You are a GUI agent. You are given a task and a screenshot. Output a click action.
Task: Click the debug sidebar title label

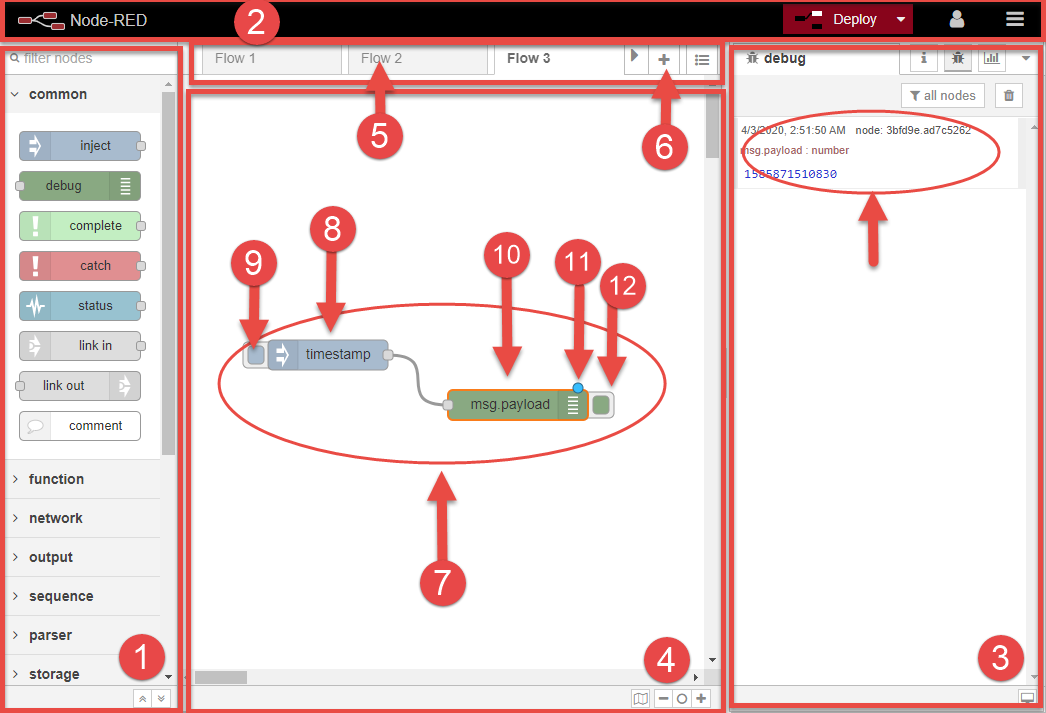click(x=784, y=59)
